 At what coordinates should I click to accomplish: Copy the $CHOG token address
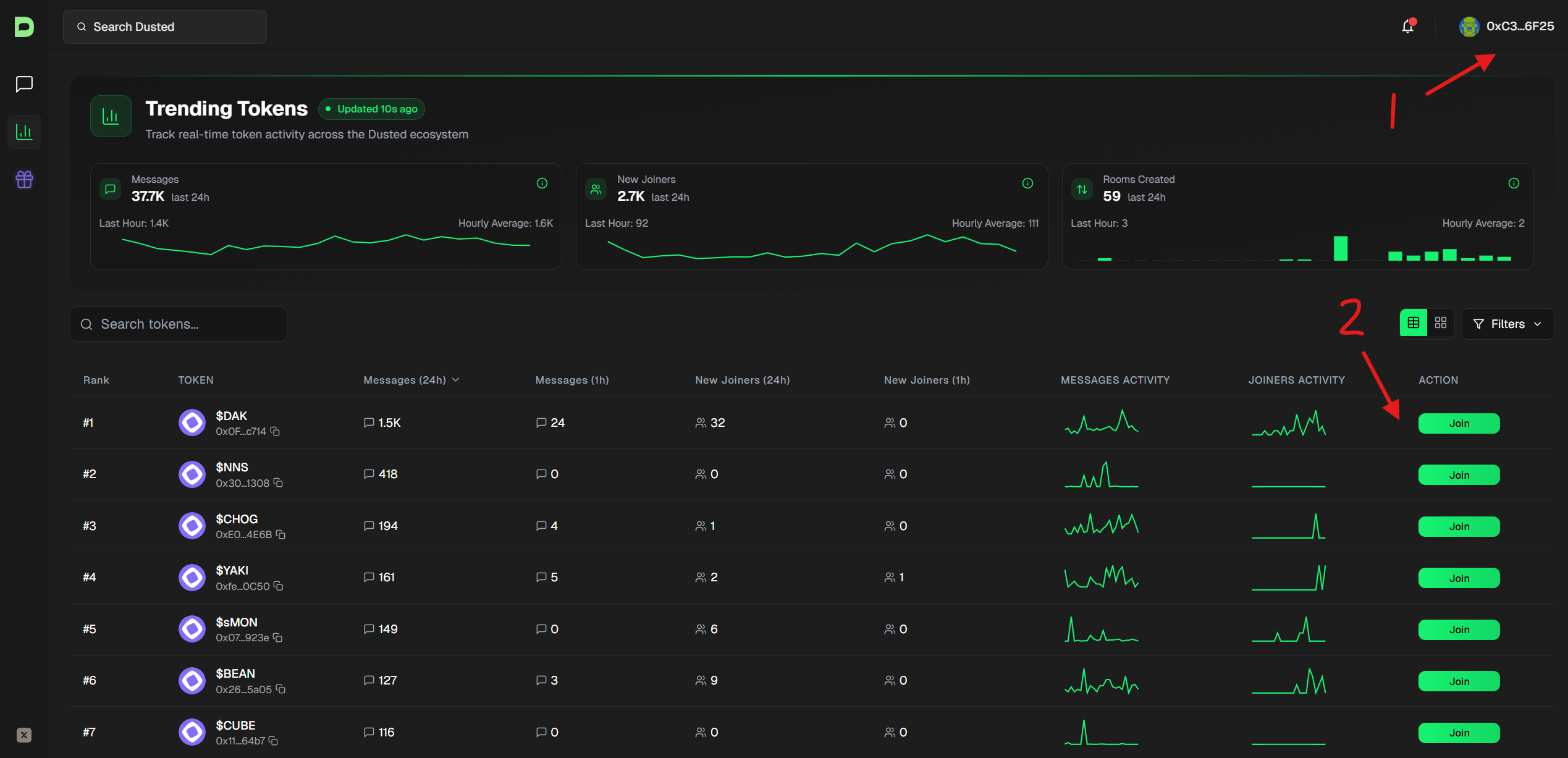(280, 534)
